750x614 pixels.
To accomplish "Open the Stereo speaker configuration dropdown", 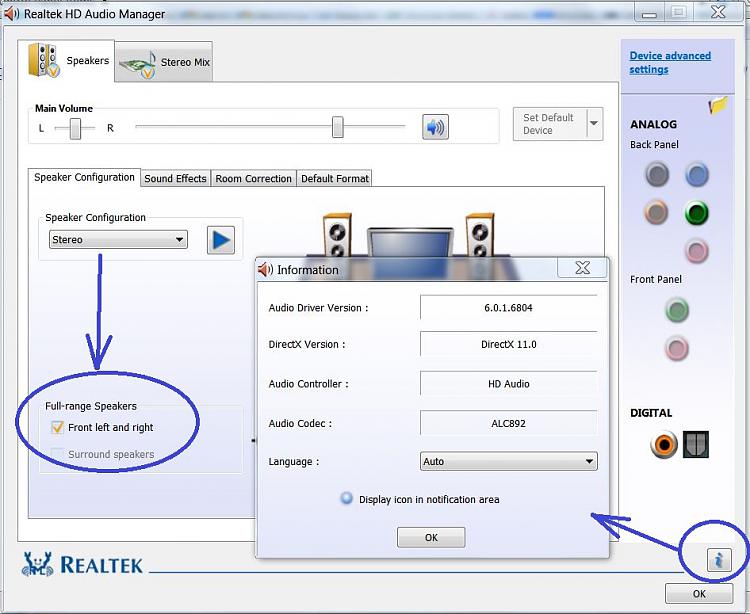I will [x=118, y=240].
